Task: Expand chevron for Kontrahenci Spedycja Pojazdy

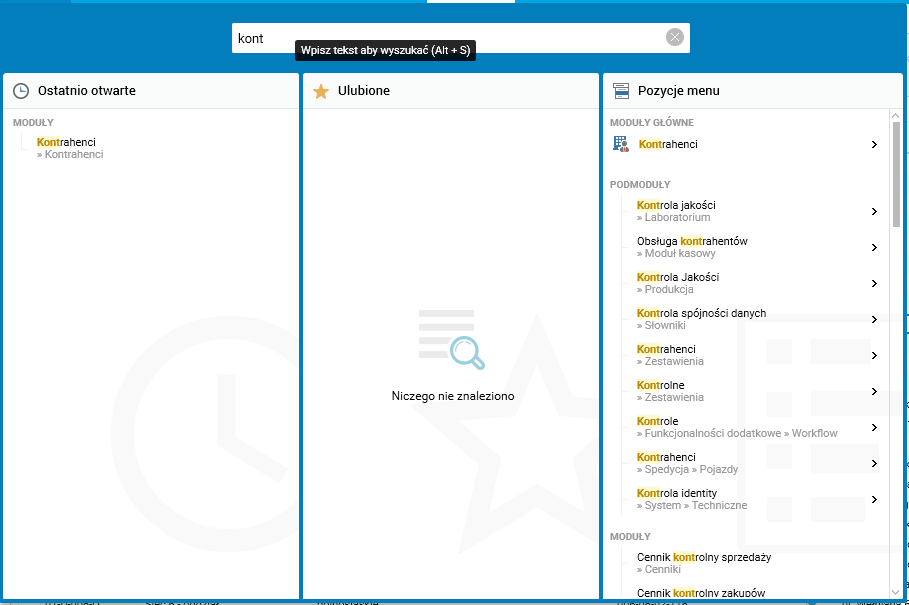Action: click(x=874, y=463)
